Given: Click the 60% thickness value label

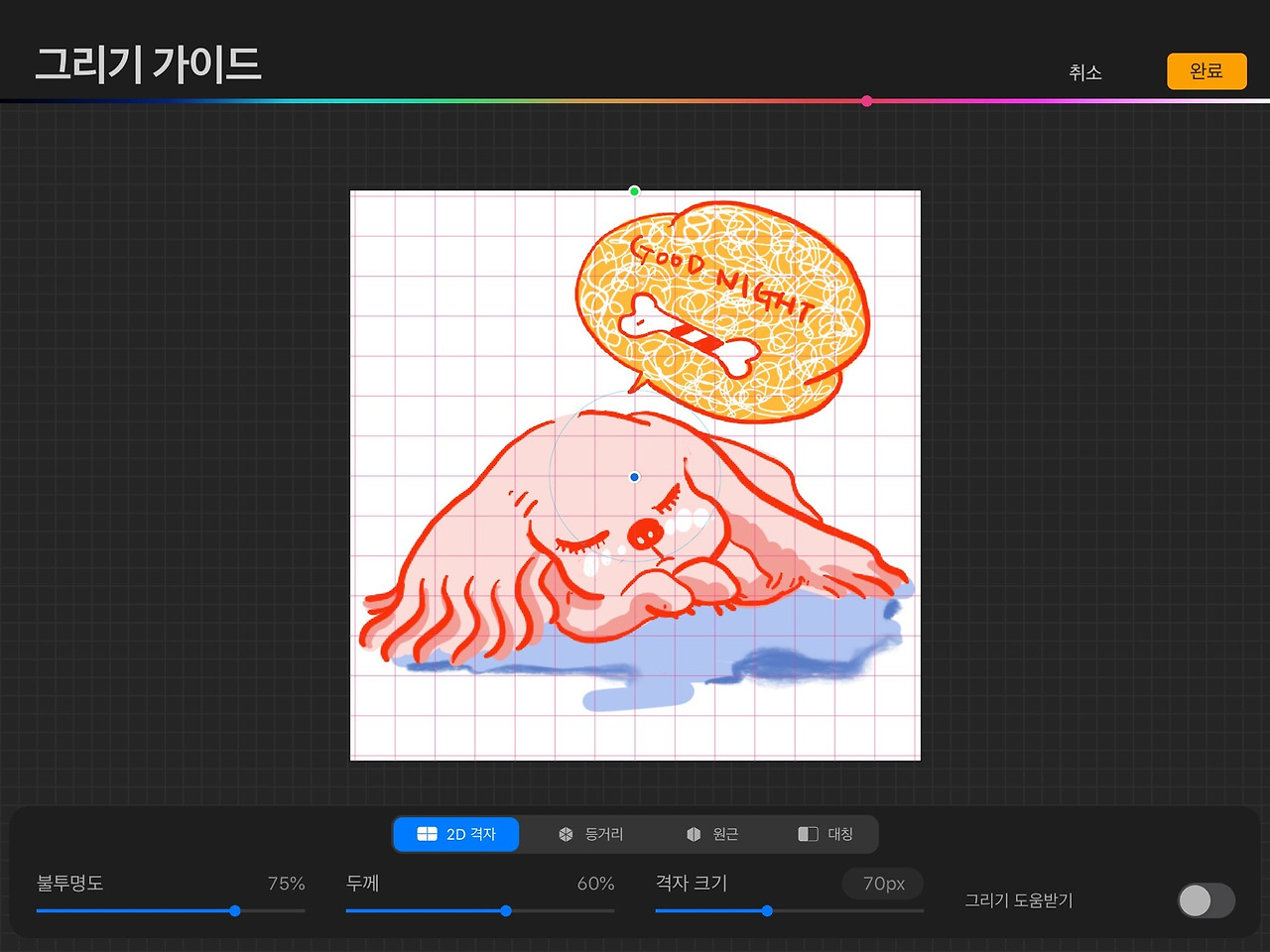Looking at the screenshot, I should [x=595, y=883].
